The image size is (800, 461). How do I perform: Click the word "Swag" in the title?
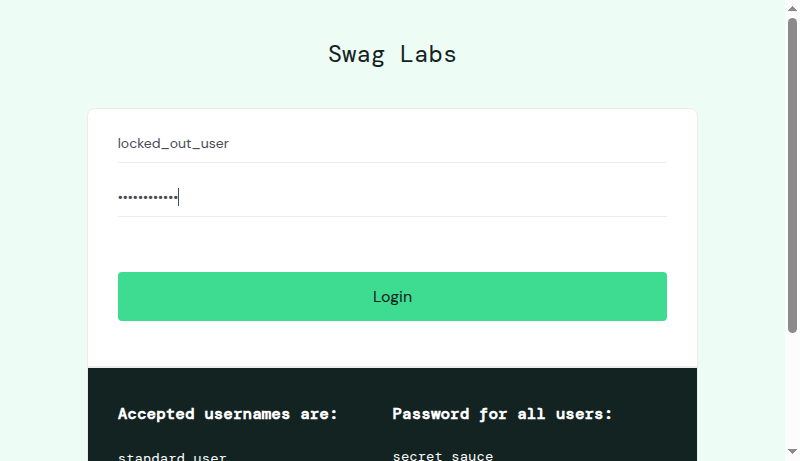[x=356, y=54]
